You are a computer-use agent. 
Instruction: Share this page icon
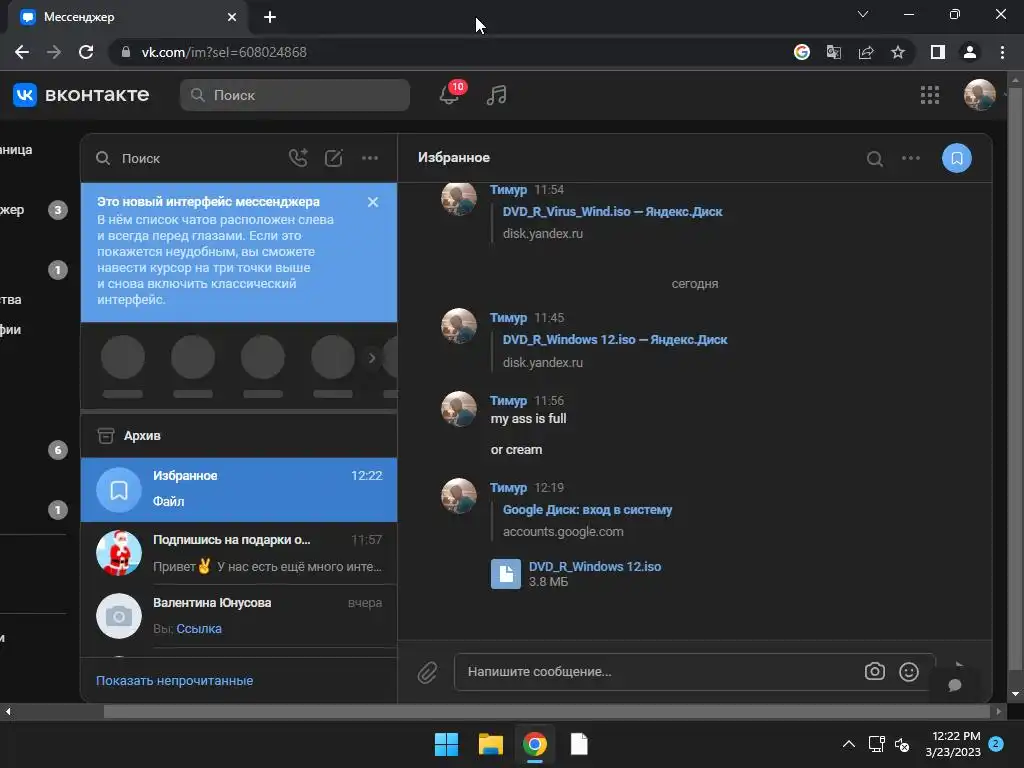[x=866, y=52]
